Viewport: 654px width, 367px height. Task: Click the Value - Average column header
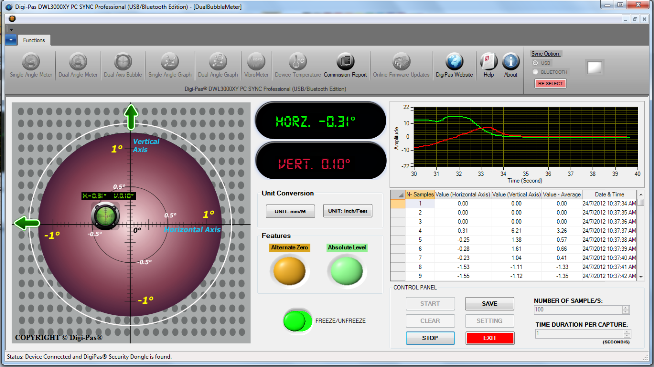pyautogui.click(x=562, y=194)
